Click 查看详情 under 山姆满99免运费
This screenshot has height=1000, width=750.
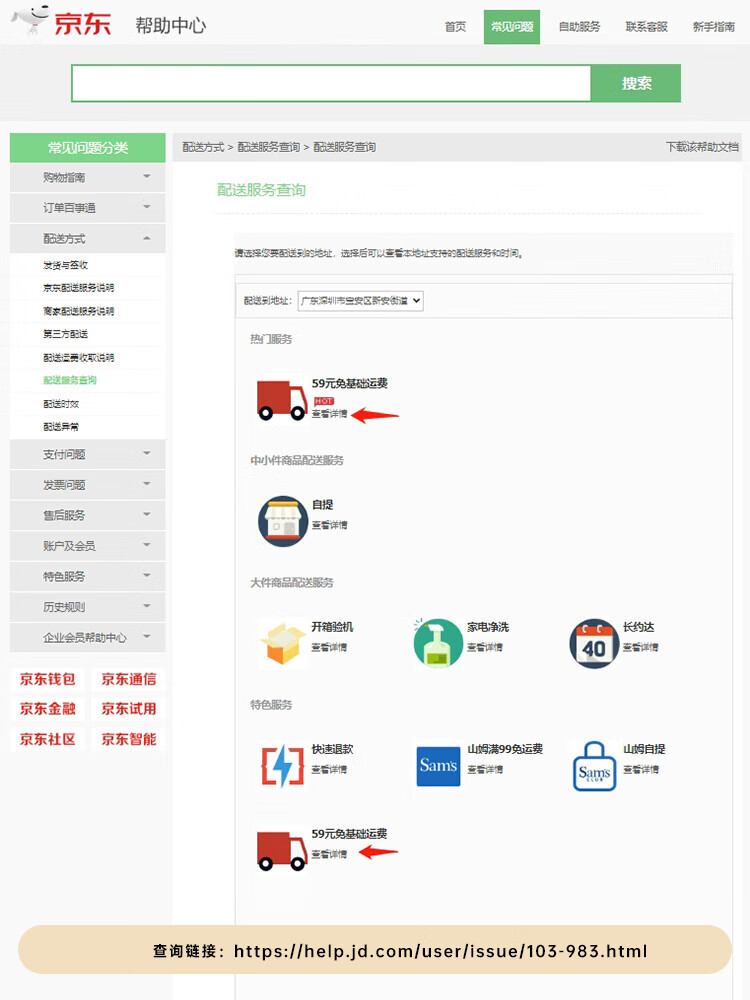coord(485,770)
